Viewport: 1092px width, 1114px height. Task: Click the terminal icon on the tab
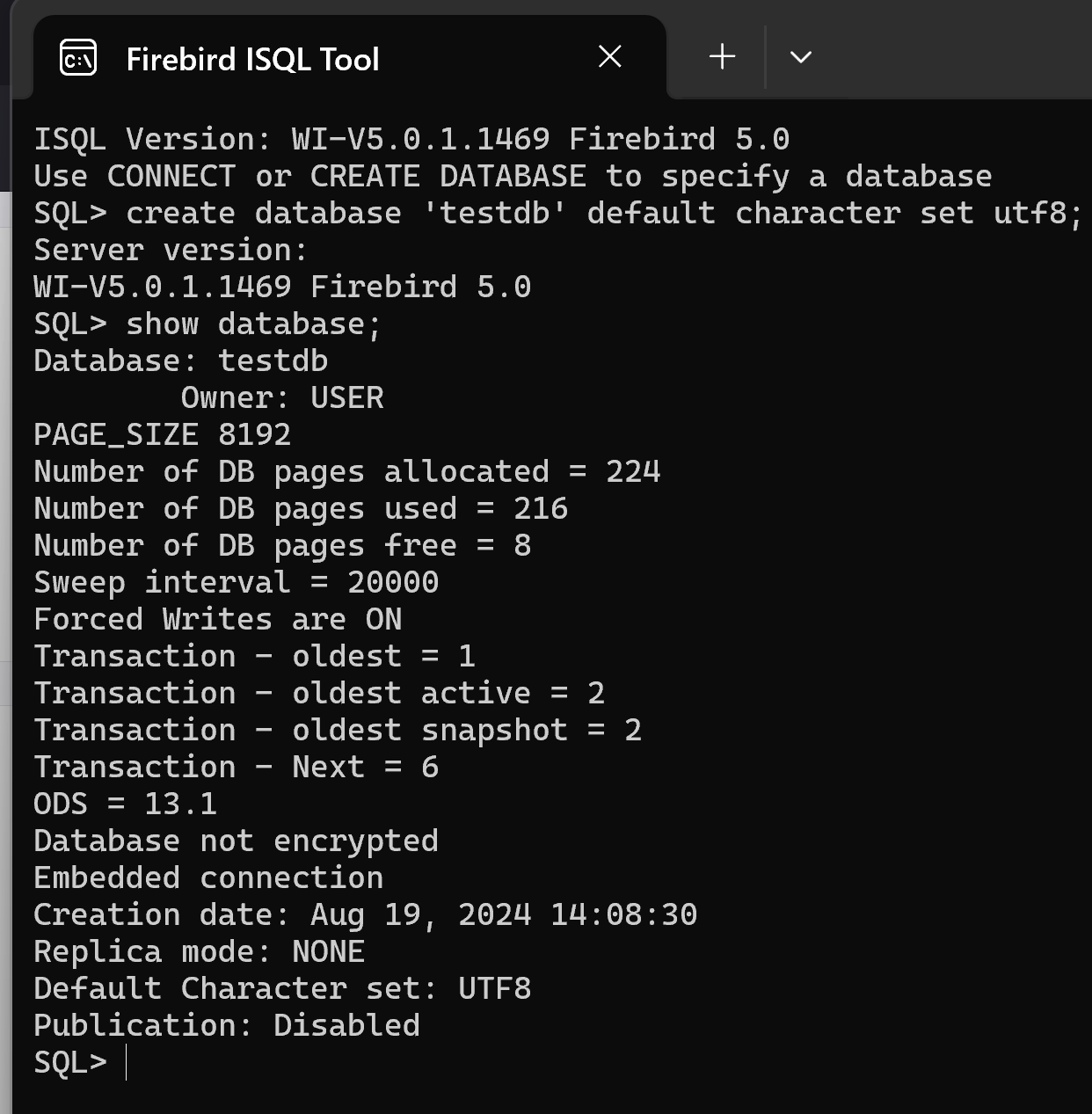point(78,59)
